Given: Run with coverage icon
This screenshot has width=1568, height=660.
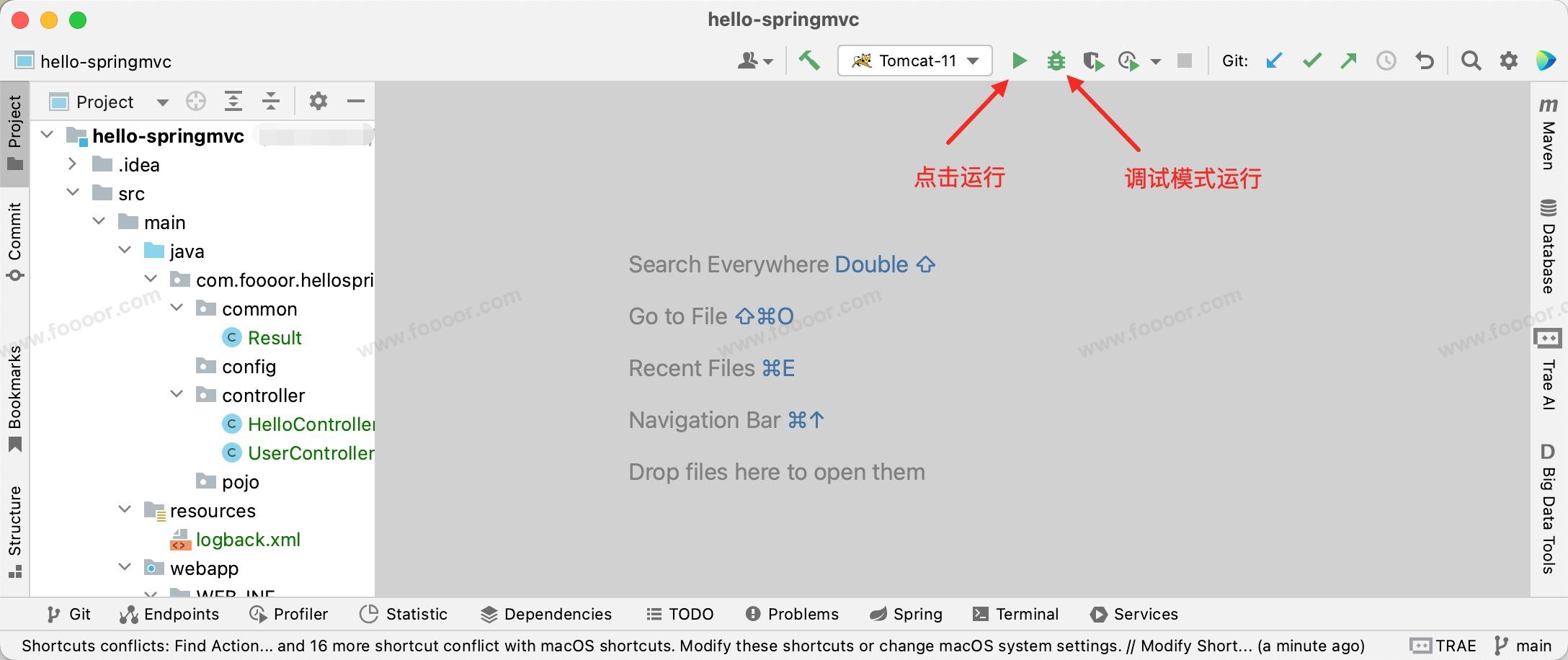Looking at the screenshot, I should click(x=1093, y=61).
